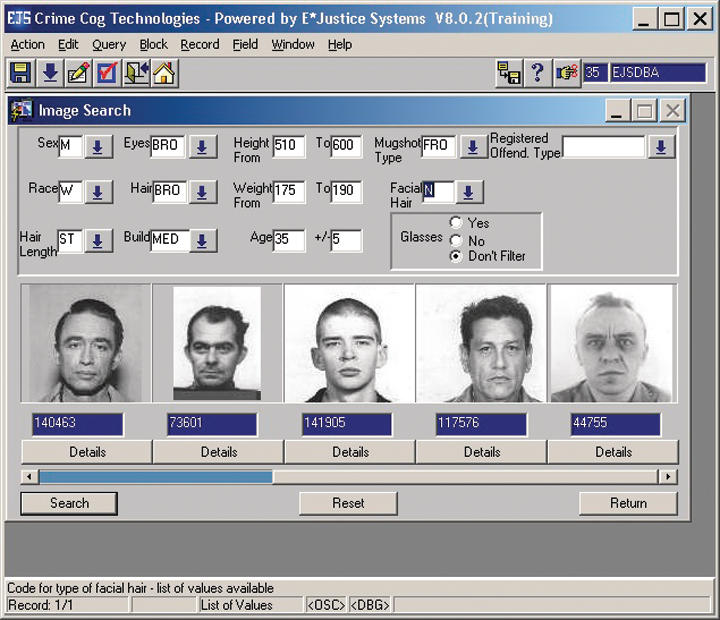Click the Save disk icon in toolbar
The height and width of the screenshot is (620, 720).
(21, 73)
